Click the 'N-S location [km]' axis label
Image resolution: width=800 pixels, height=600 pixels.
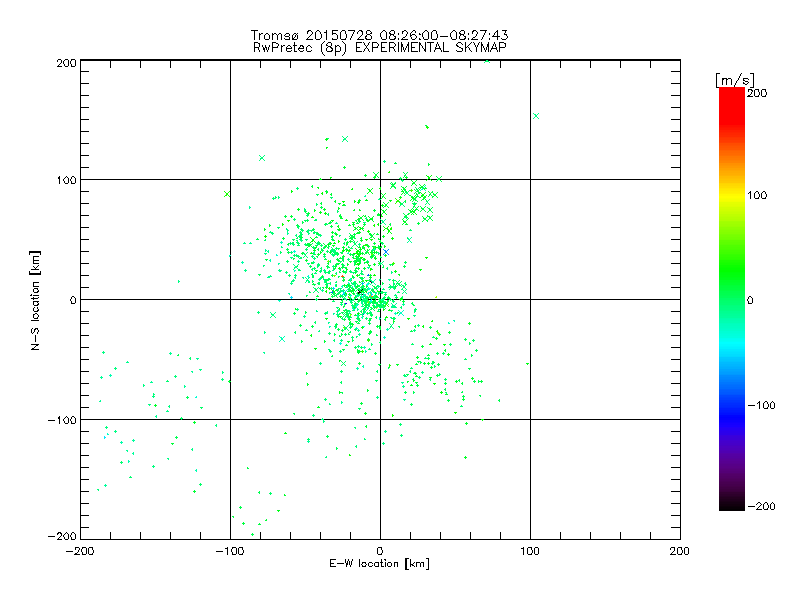pyautogui.click(x=35, y=301)
